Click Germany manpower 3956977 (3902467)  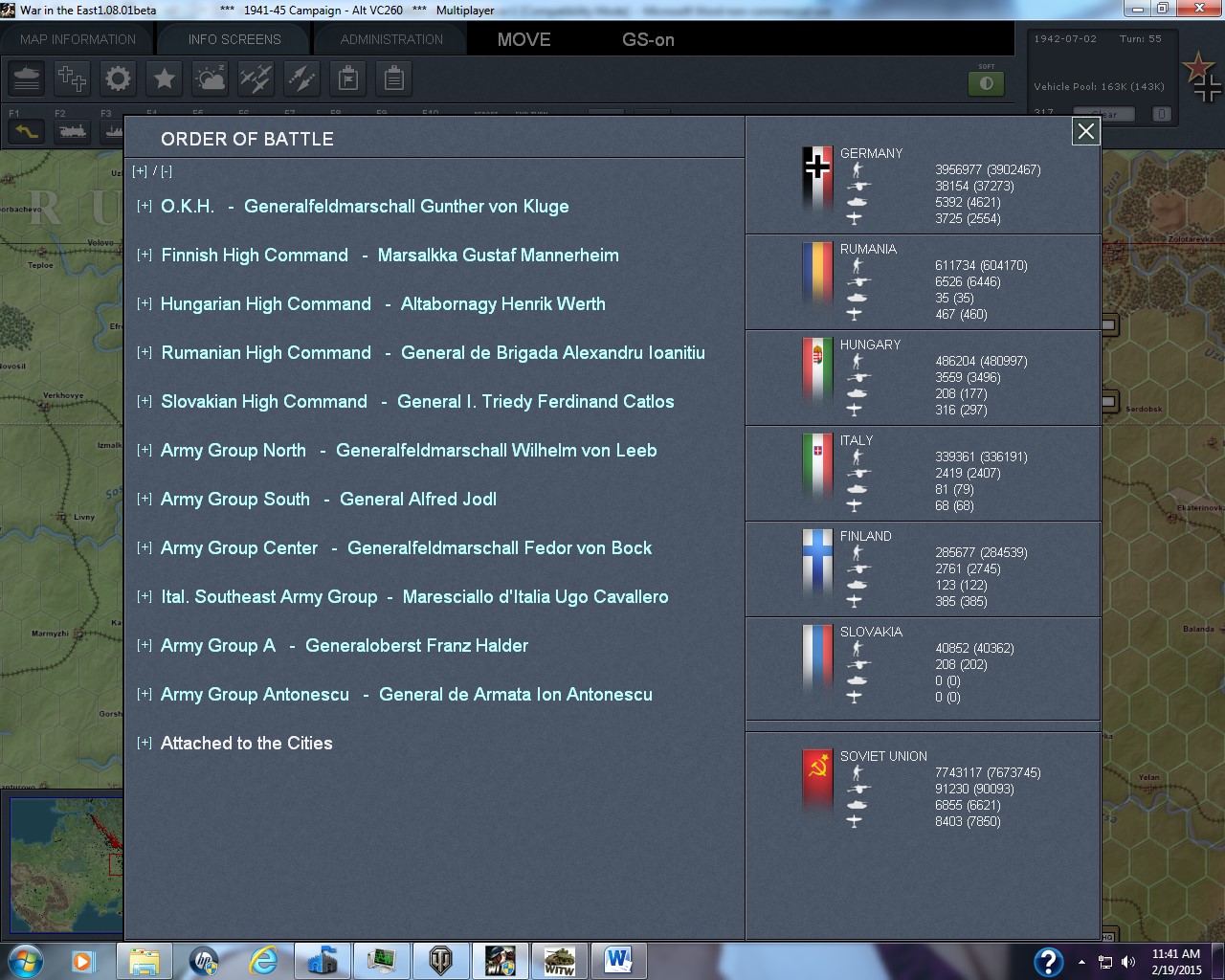[988, 169]
